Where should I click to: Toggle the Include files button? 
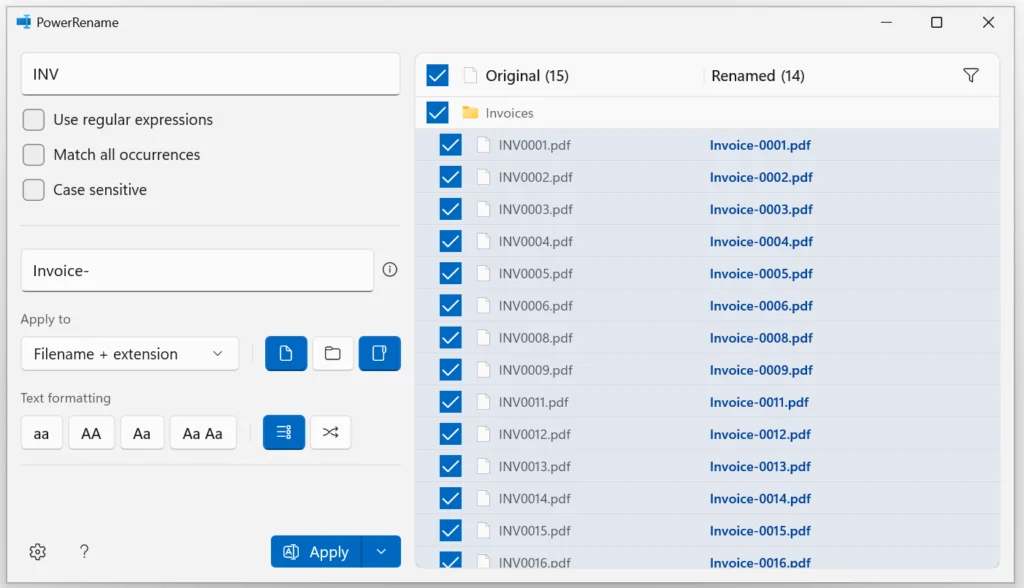[286, 353]
